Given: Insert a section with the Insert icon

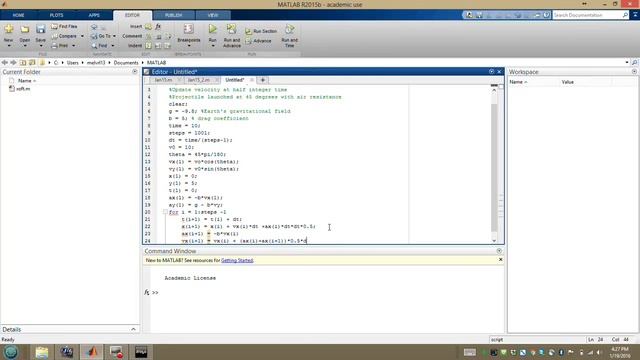Looking at the screenshot, I should pyautogui.click(x=149, y=26).
